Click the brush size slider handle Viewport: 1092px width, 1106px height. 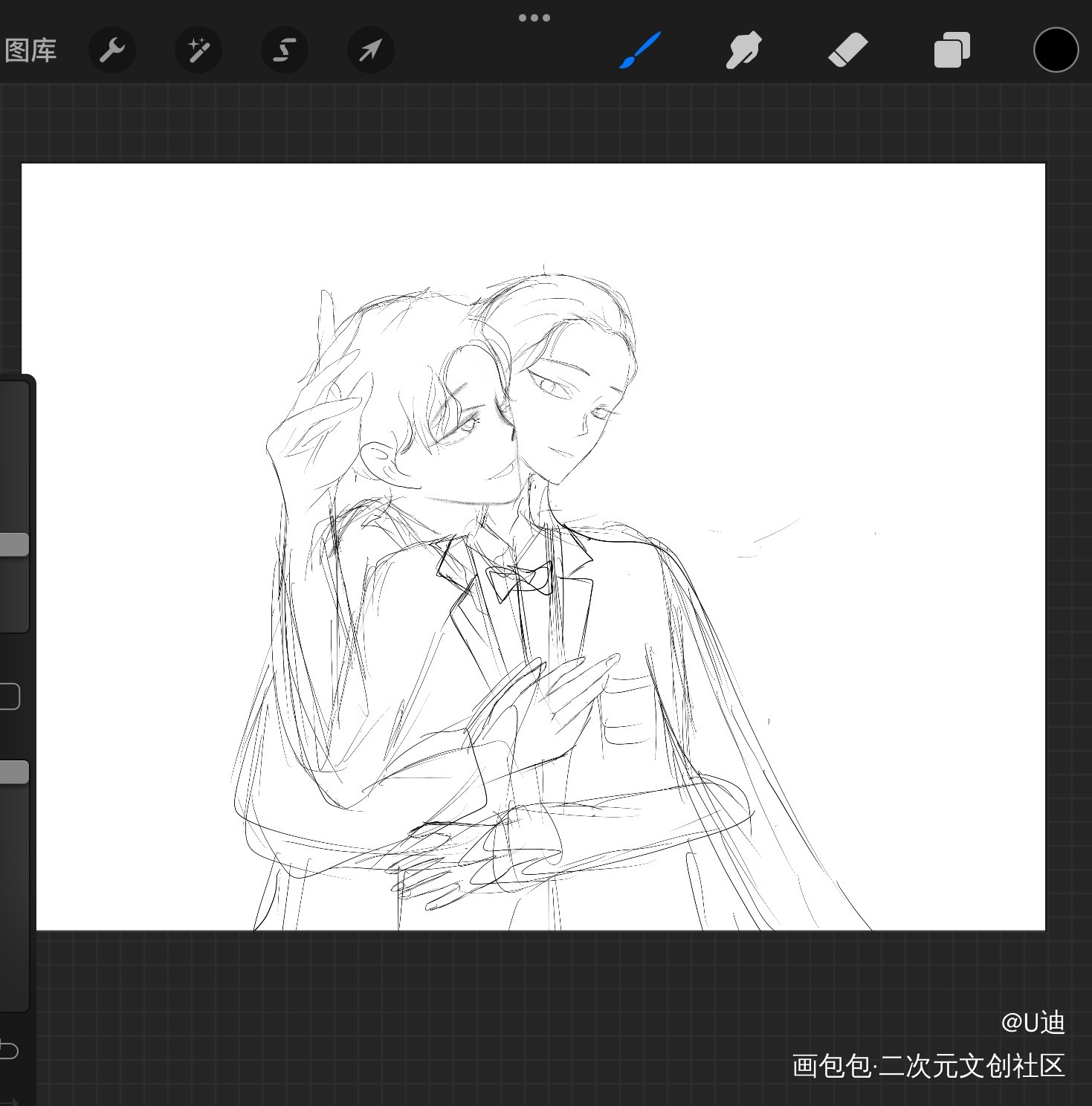(x=13, y=544)
